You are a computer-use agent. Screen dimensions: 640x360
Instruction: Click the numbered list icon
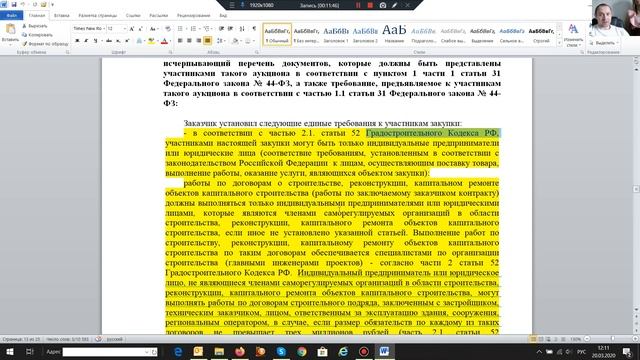click(194, 29)
